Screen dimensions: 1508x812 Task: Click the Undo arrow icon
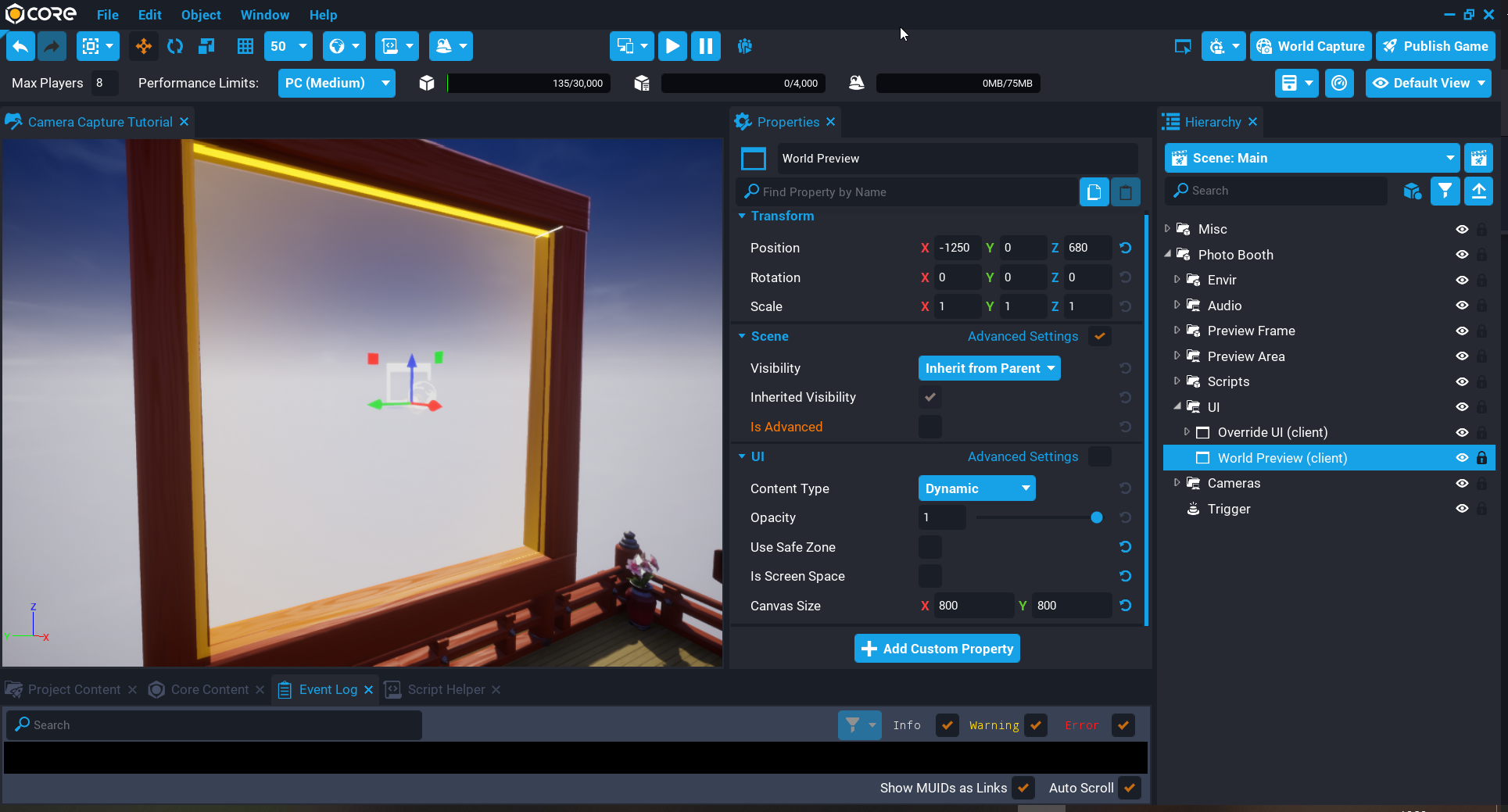coord(20,46)
